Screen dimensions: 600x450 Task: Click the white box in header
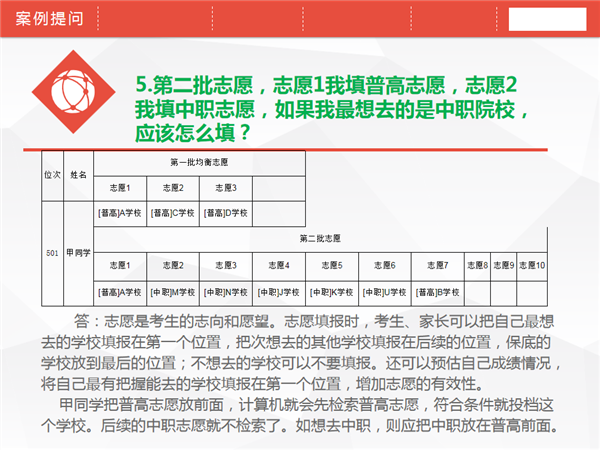pyautogui.click(x=547, y=19)
